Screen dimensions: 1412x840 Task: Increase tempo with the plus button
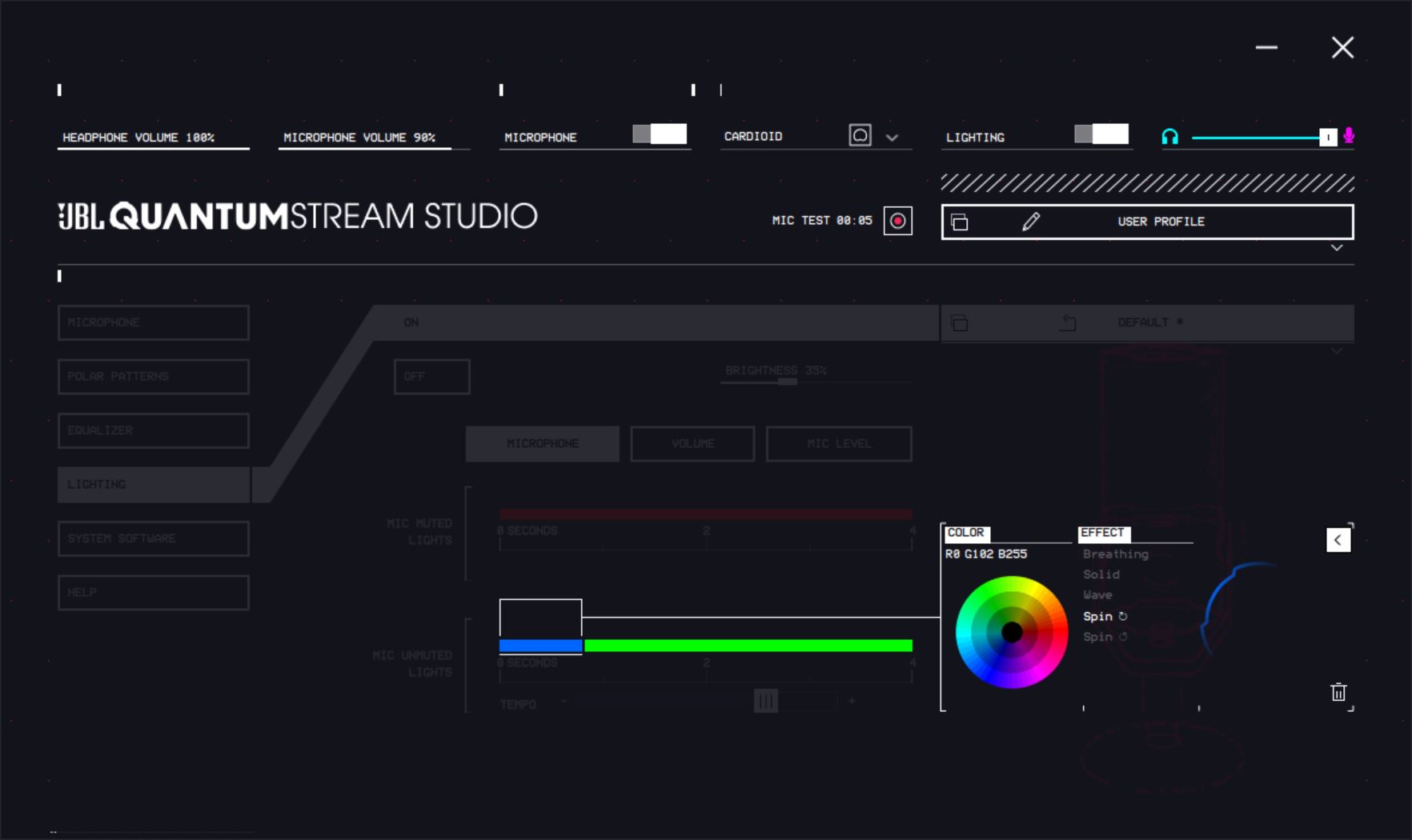[x=852, y=702]
